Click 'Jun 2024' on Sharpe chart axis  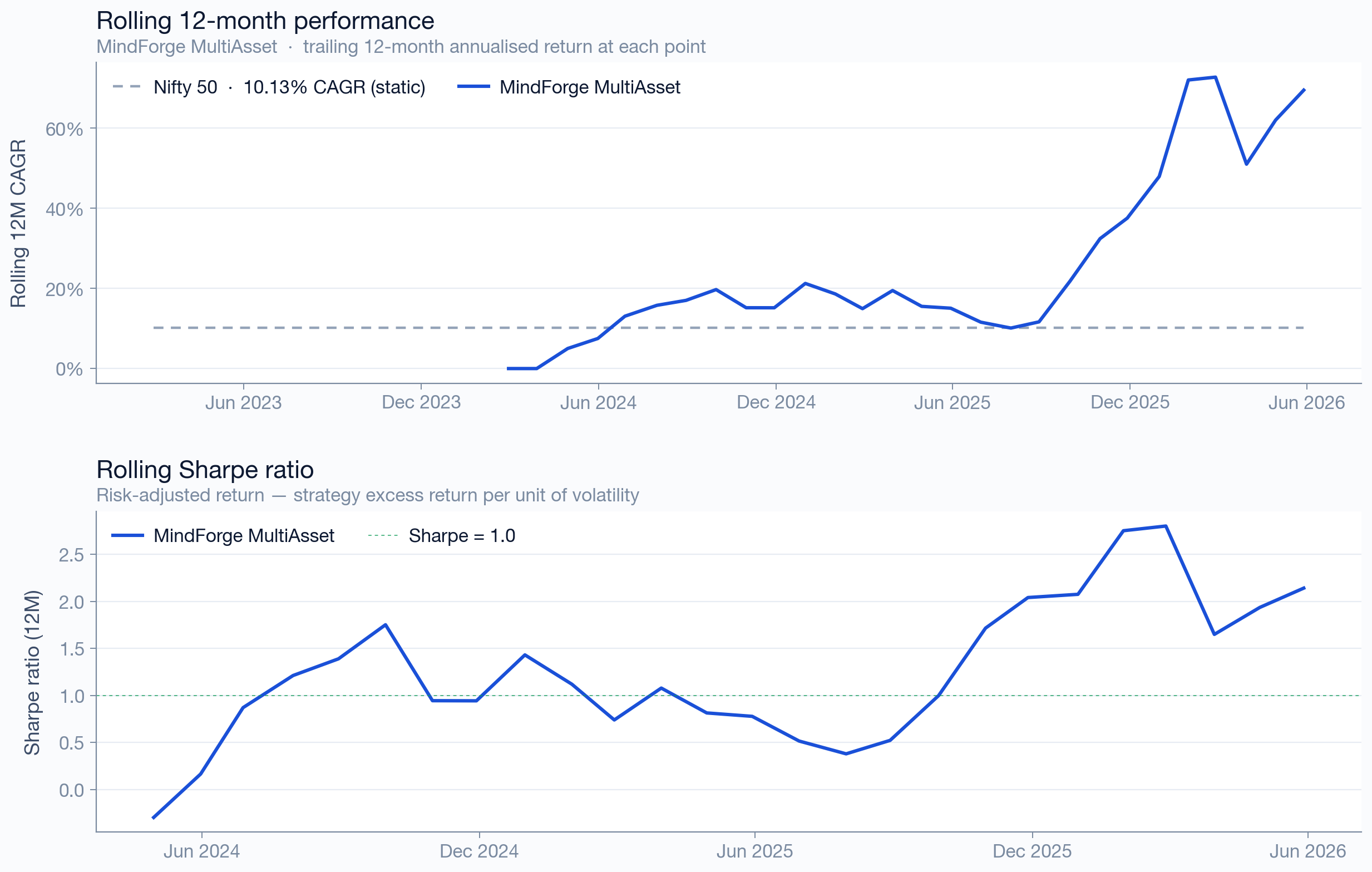[x=202, y=851]
